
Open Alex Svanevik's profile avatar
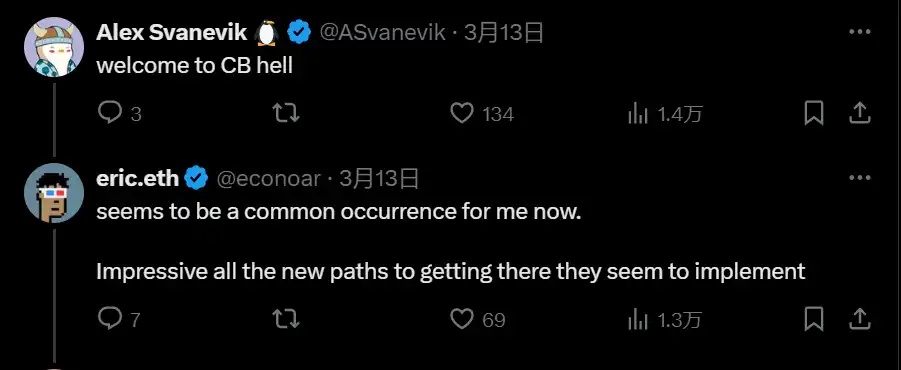click(x=54, y=48)
